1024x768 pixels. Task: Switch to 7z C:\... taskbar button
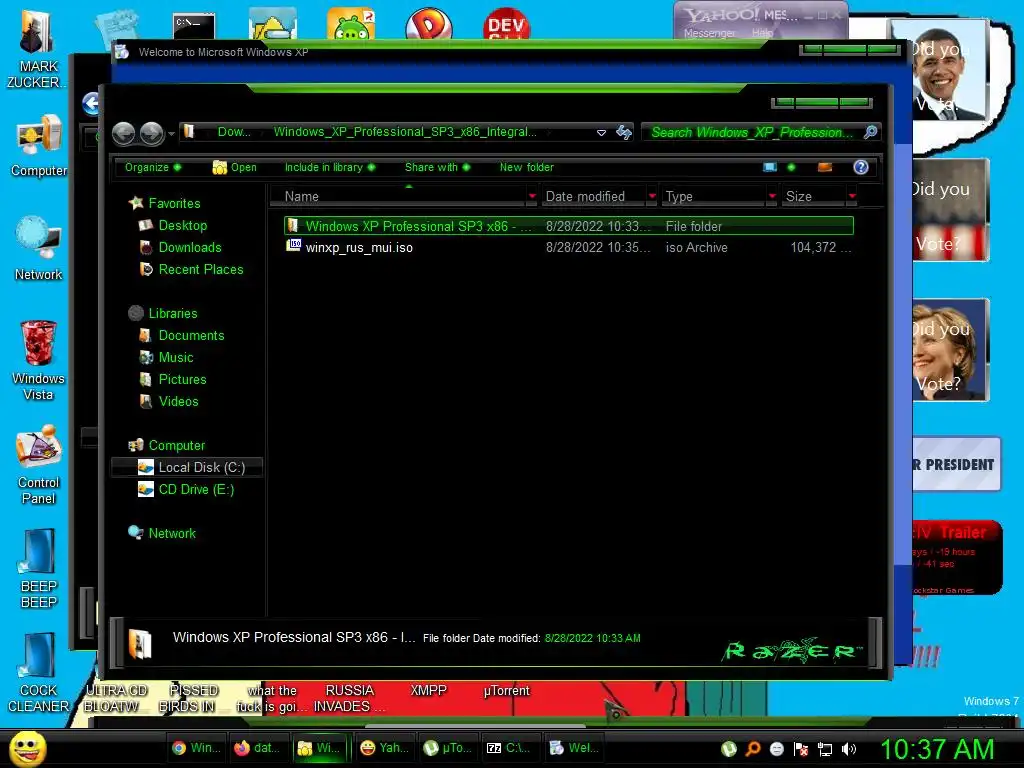[x=509, y=748]
